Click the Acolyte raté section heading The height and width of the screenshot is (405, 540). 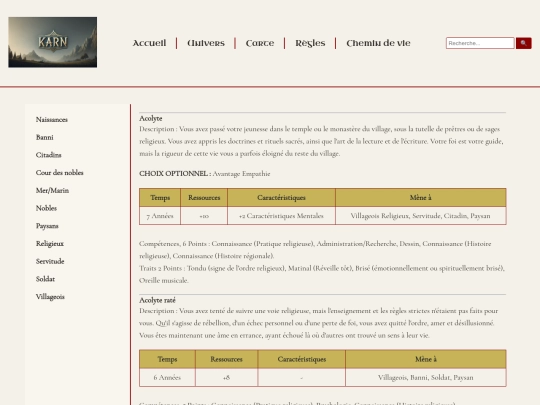point(157,300)
